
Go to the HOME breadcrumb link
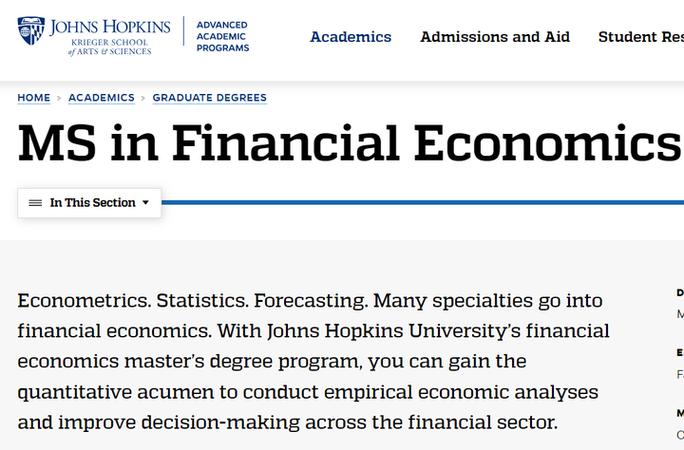(34, 98)
